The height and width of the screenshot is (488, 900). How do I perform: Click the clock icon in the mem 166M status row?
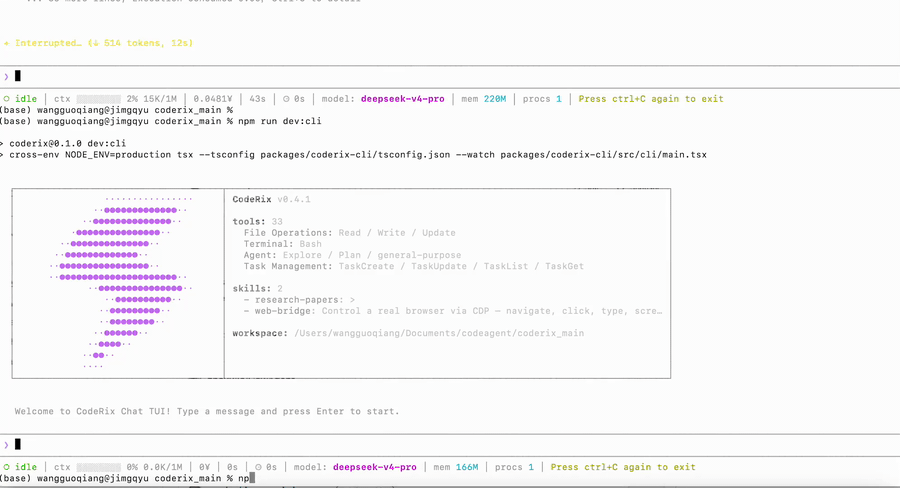coord(258,467)
